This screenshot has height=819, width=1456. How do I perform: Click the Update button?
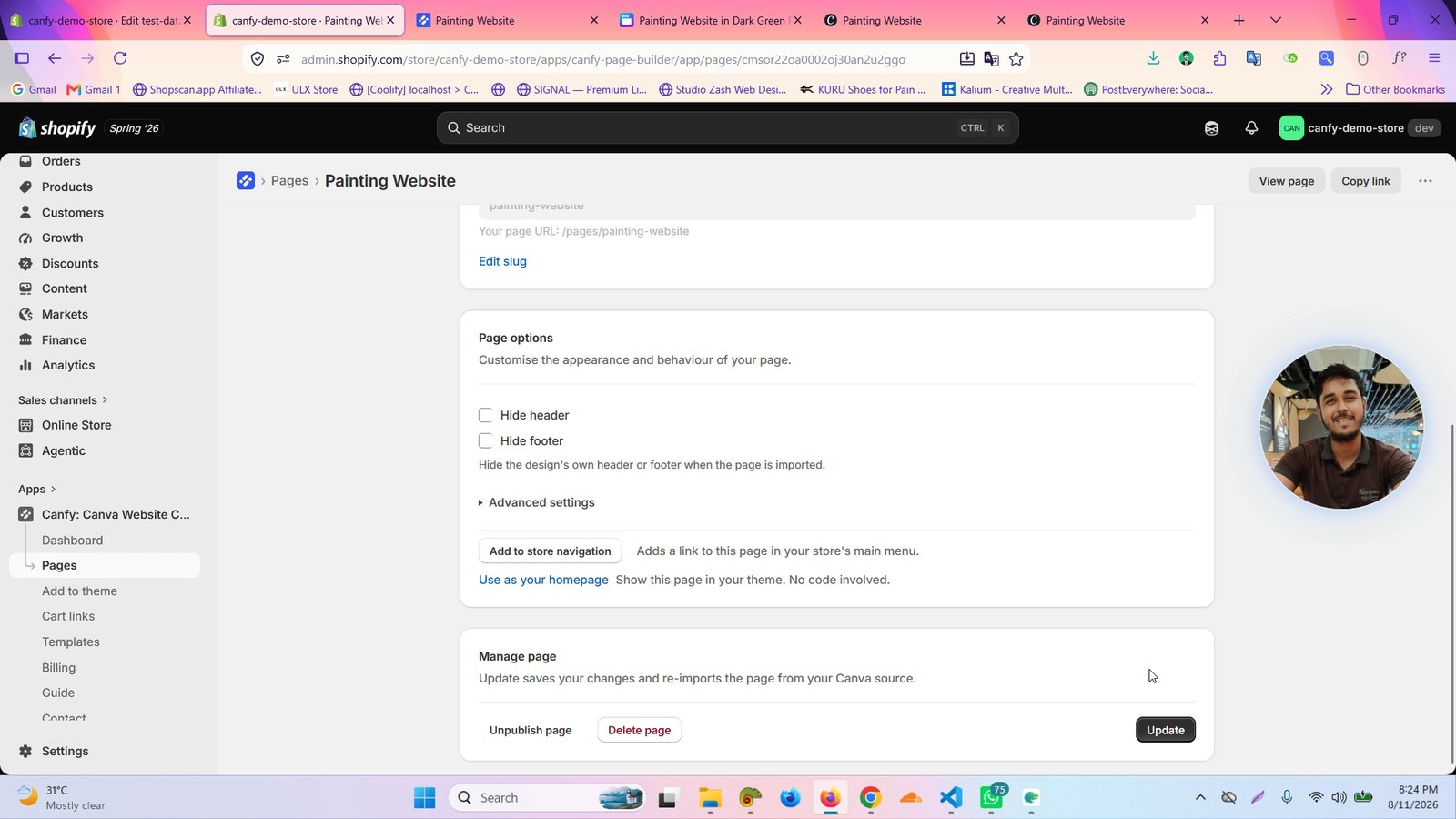click(x=1166, y=730)
